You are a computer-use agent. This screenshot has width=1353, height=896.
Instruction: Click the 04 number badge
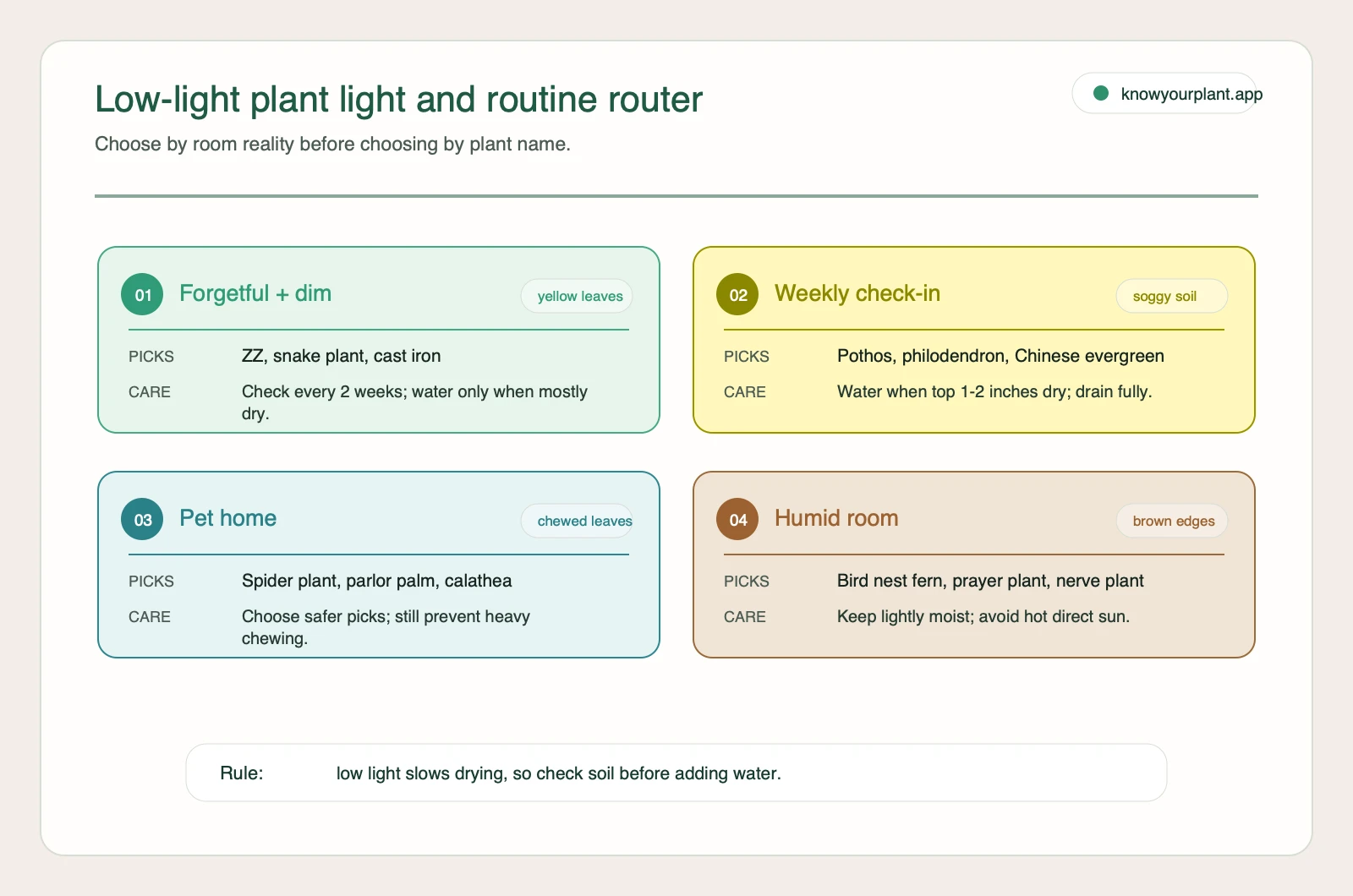pyautogui.click(x=737, y=519)
